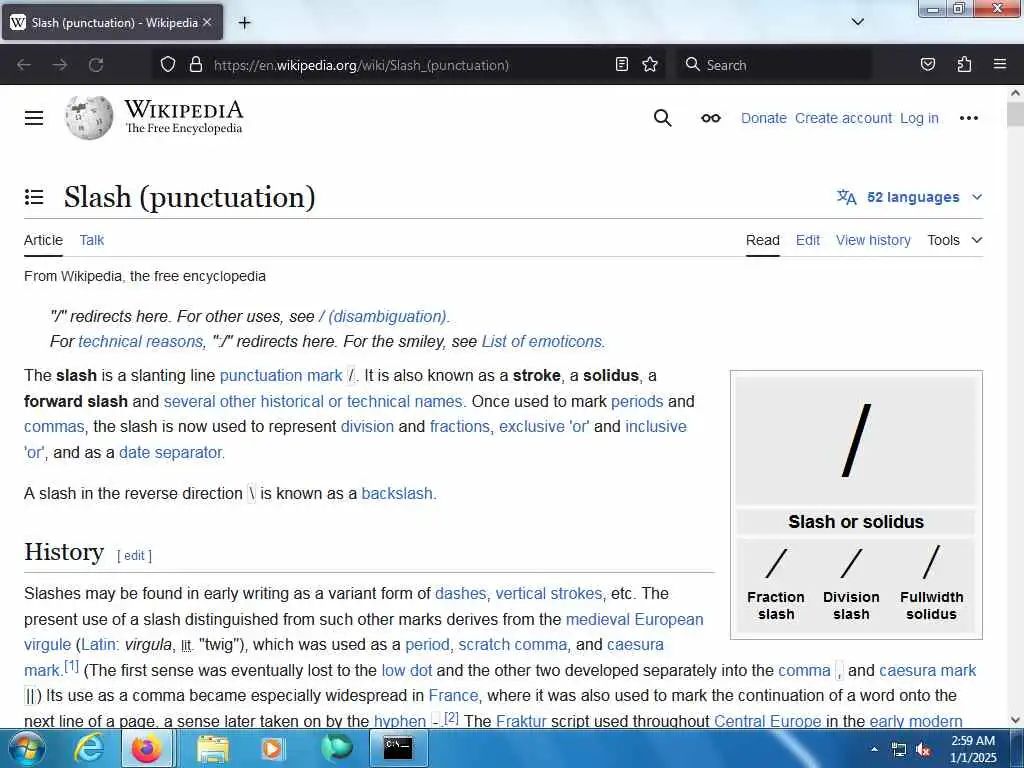This screenshot has height=768, width=1024.
Task: Switch to command prompt in taskbar
Action: [x=398, y=748]
